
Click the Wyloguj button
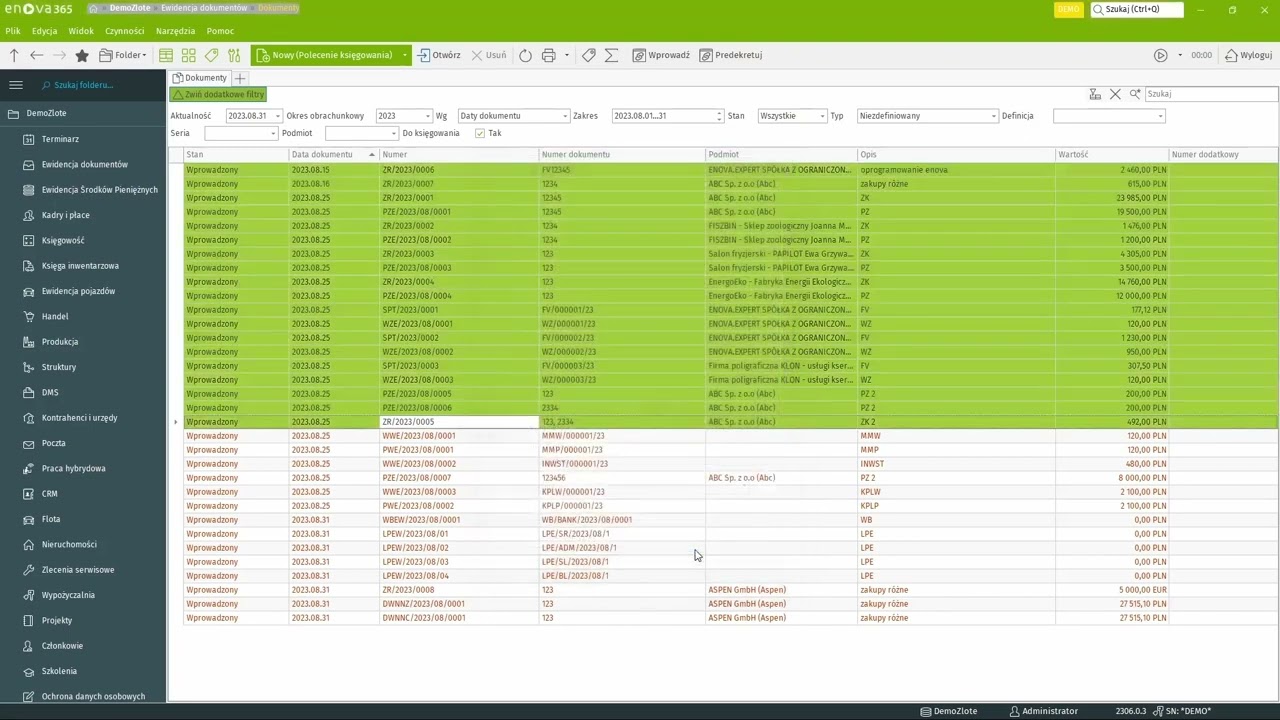[1249, 55]
